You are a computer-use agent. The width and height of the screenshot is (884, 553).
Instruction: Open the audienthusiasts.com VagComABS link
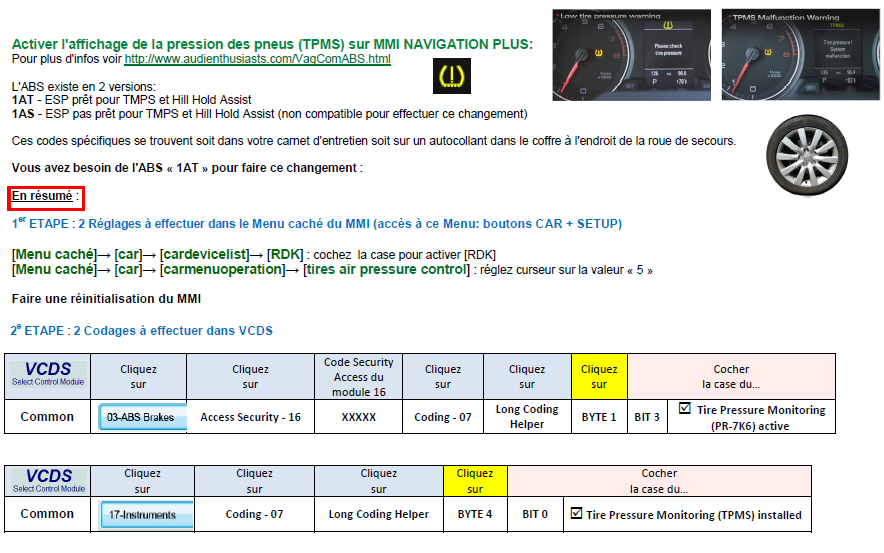tap(257, 60)
